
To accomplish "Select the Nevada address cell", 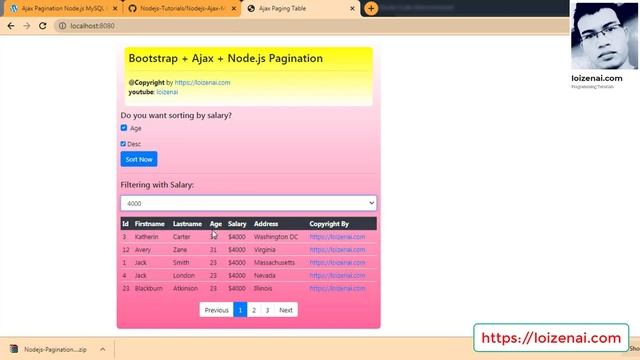I will pyautogui.click(x=265, y=276).
